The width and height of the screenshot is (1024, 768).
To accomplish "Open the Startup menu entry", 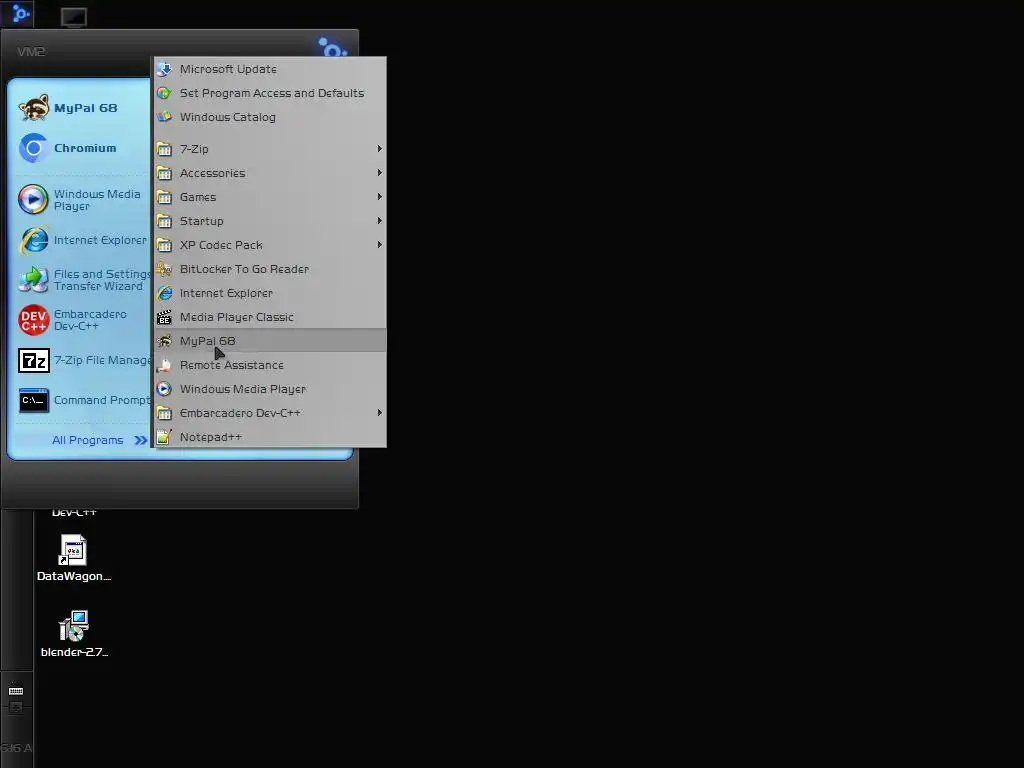I will (x=270, y=221).
